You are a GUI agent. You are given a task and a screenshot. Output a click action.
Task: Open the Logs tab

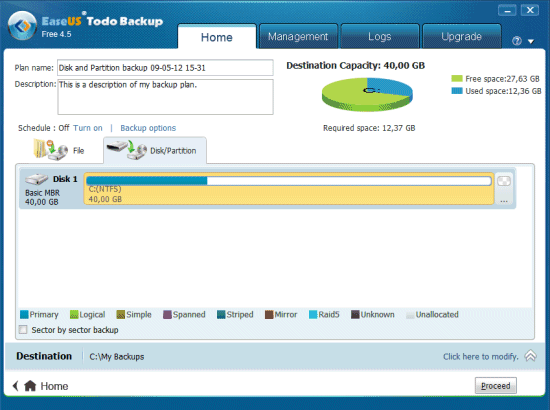tap(380, 36)
